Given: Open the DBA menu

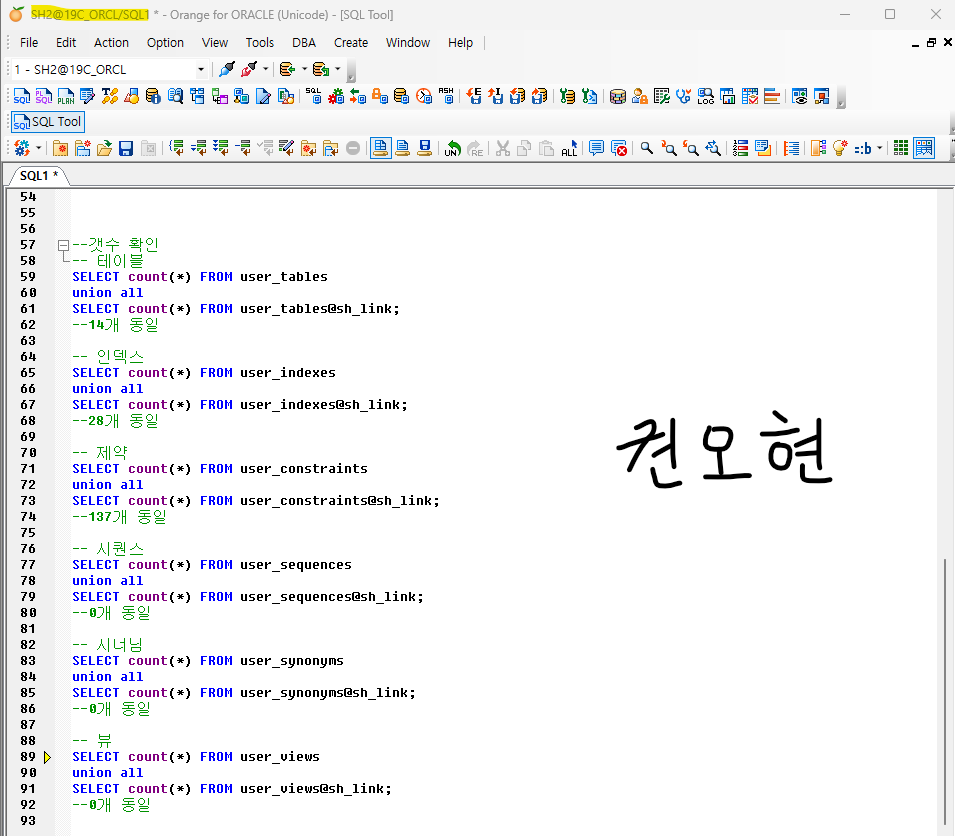Looking at the screenshot, I should point(303,43).
